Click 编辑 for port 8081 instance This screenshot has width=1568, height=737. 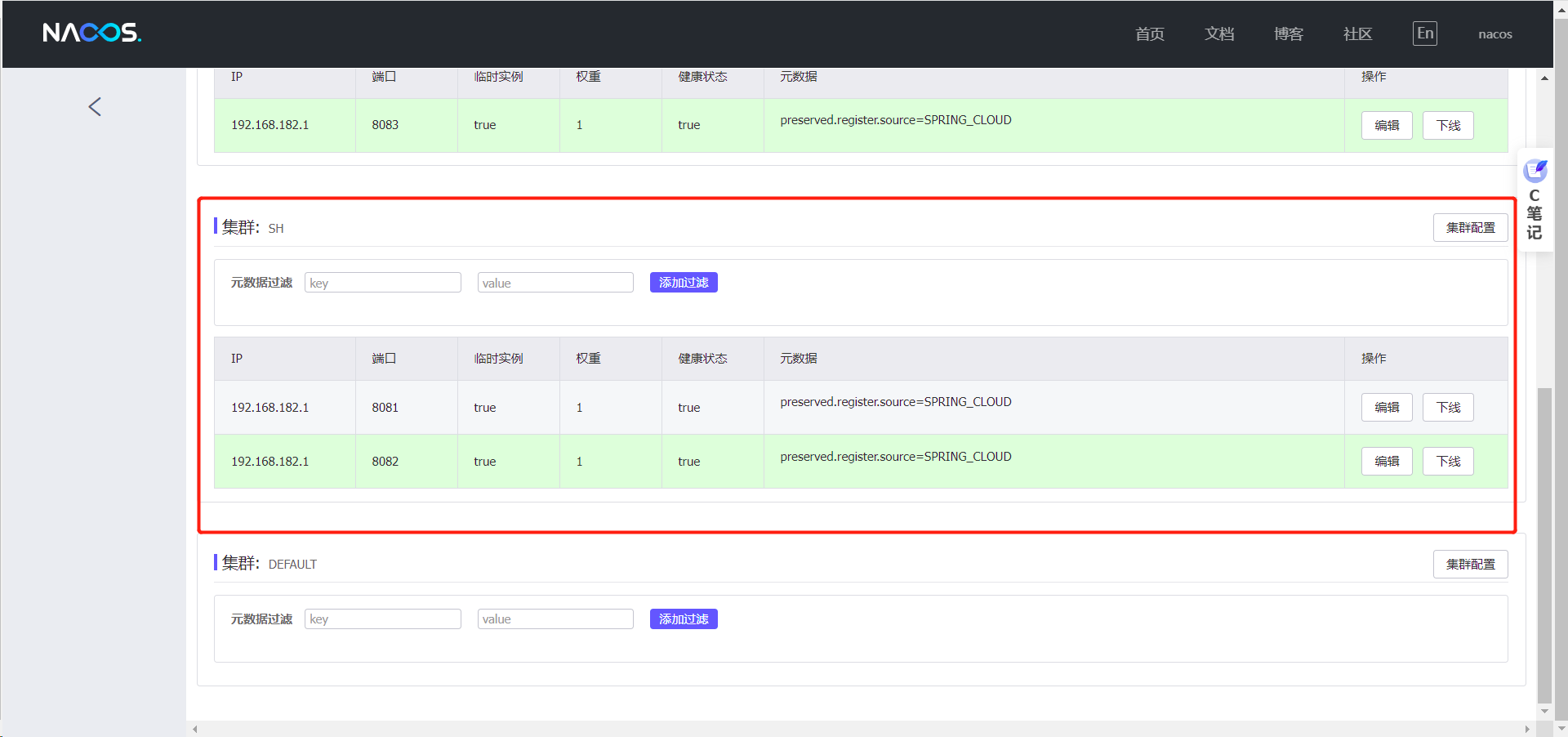[1387, 407]
